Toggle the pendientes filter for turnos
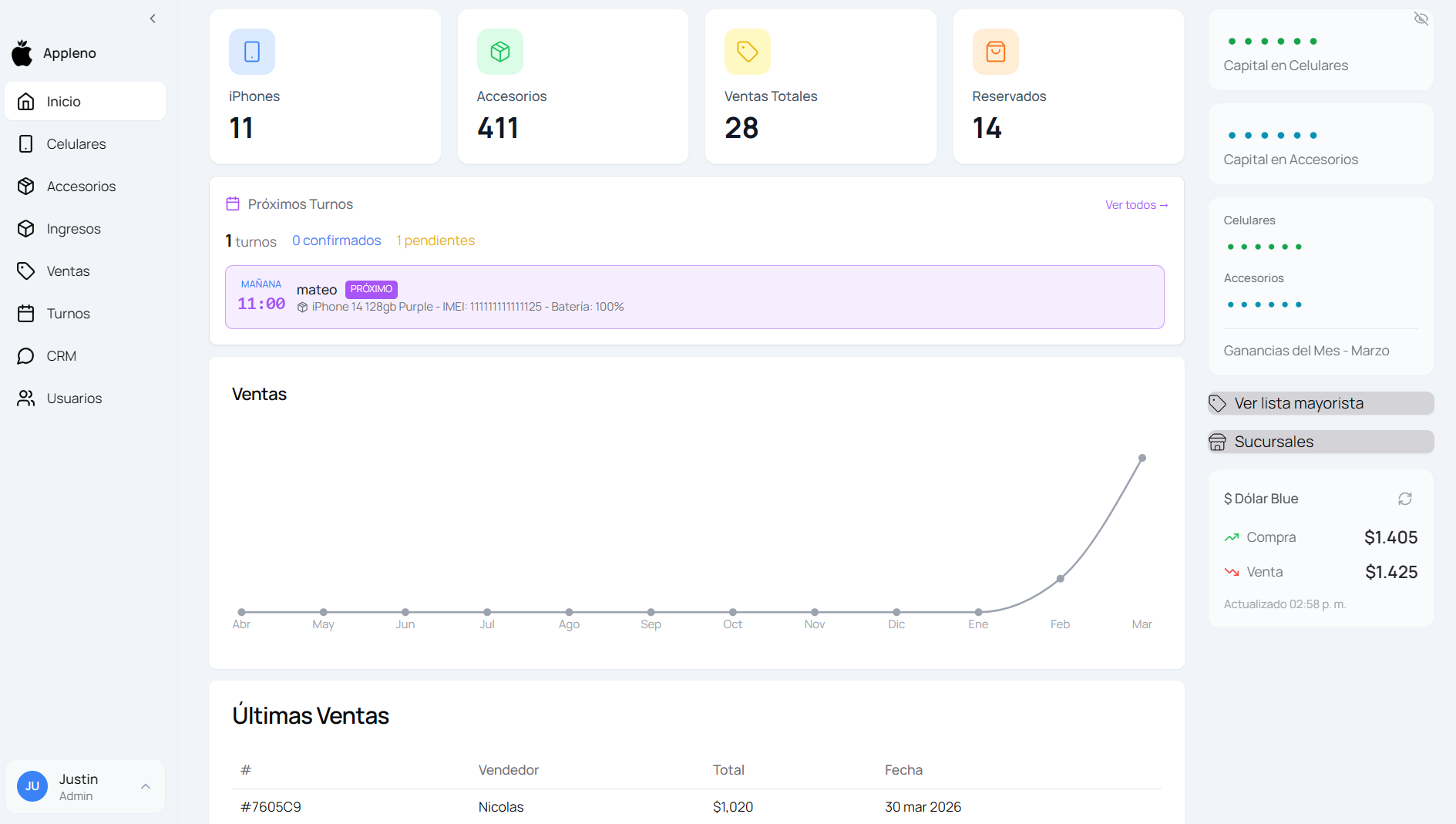This screenshot has height=824, width=1456. (435, 240)
